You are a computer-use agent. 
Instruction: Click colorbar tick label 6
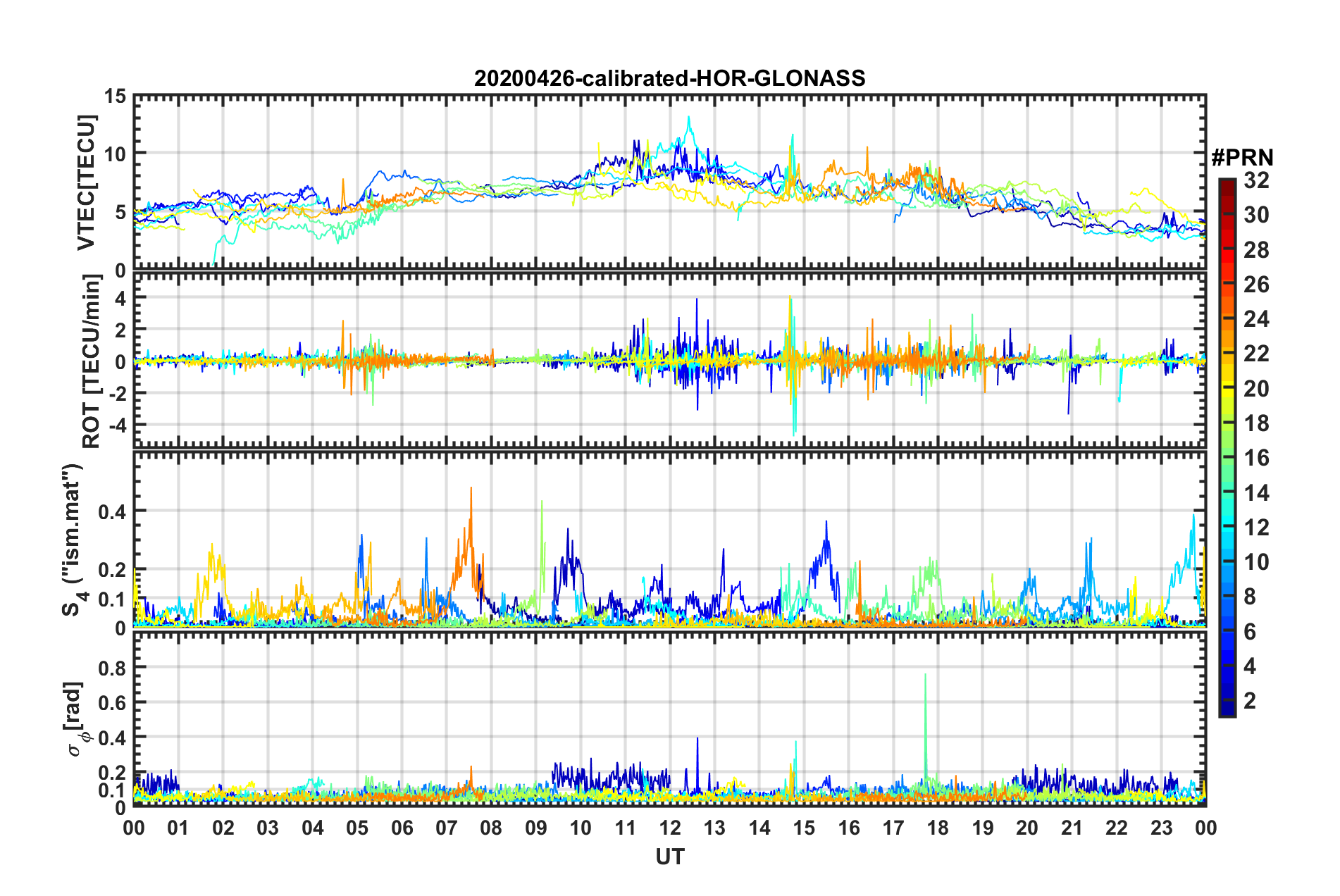(1250, 632)
